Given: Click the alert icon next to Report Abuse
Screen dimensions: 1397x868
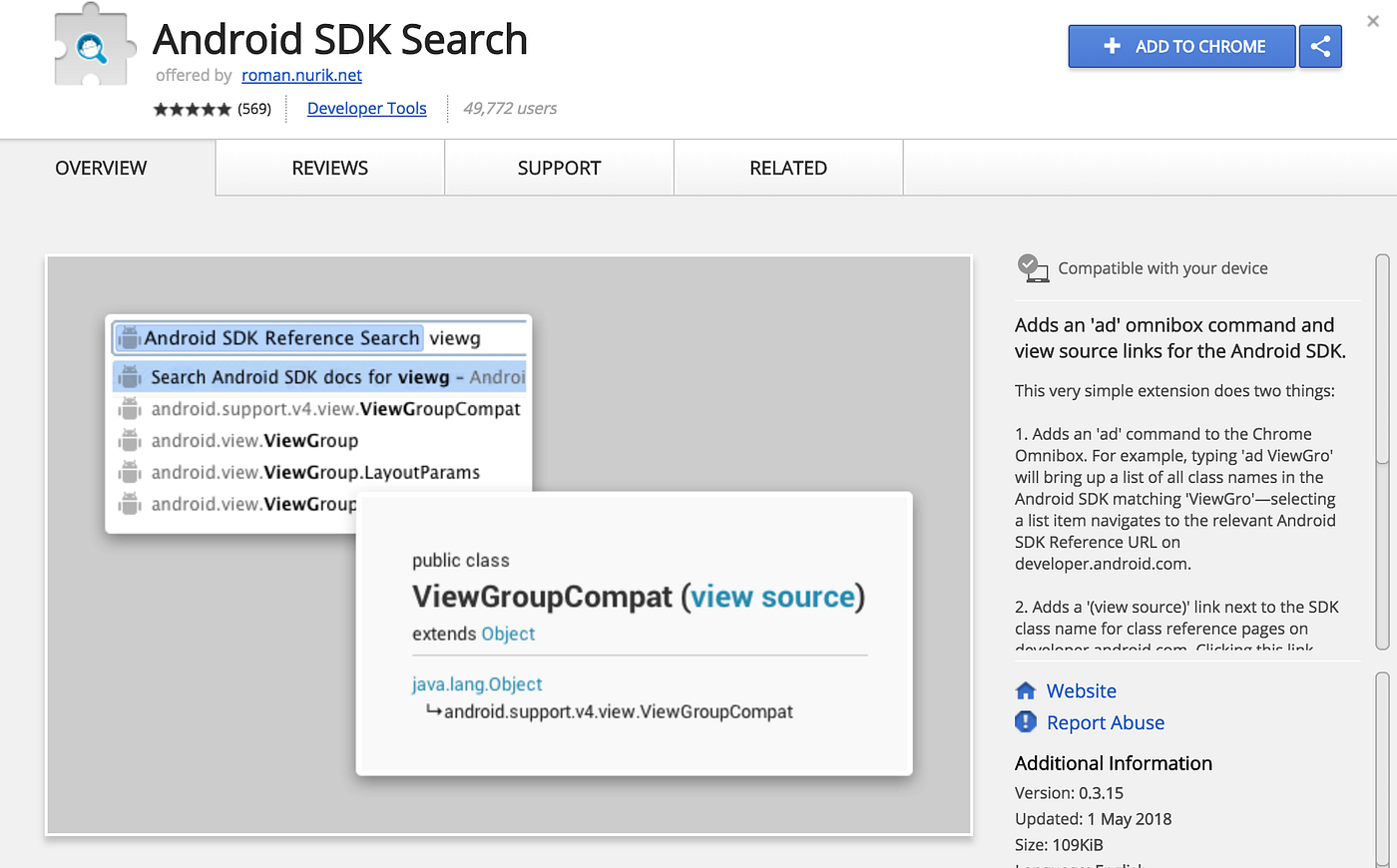Looking at the screenshot, I should pos(1025,722).
